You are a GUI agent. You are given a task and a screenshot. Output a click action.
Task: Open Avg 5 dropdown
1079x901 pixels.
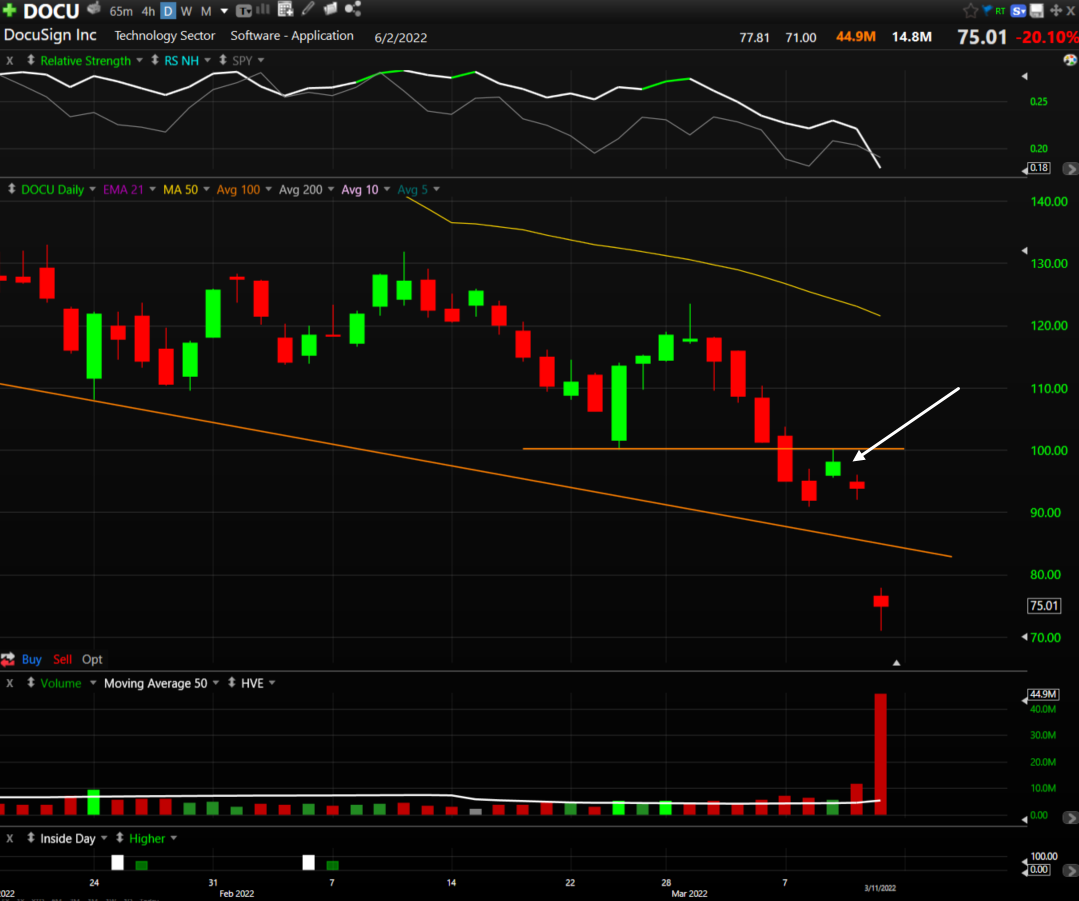click(x=436, y=189)
